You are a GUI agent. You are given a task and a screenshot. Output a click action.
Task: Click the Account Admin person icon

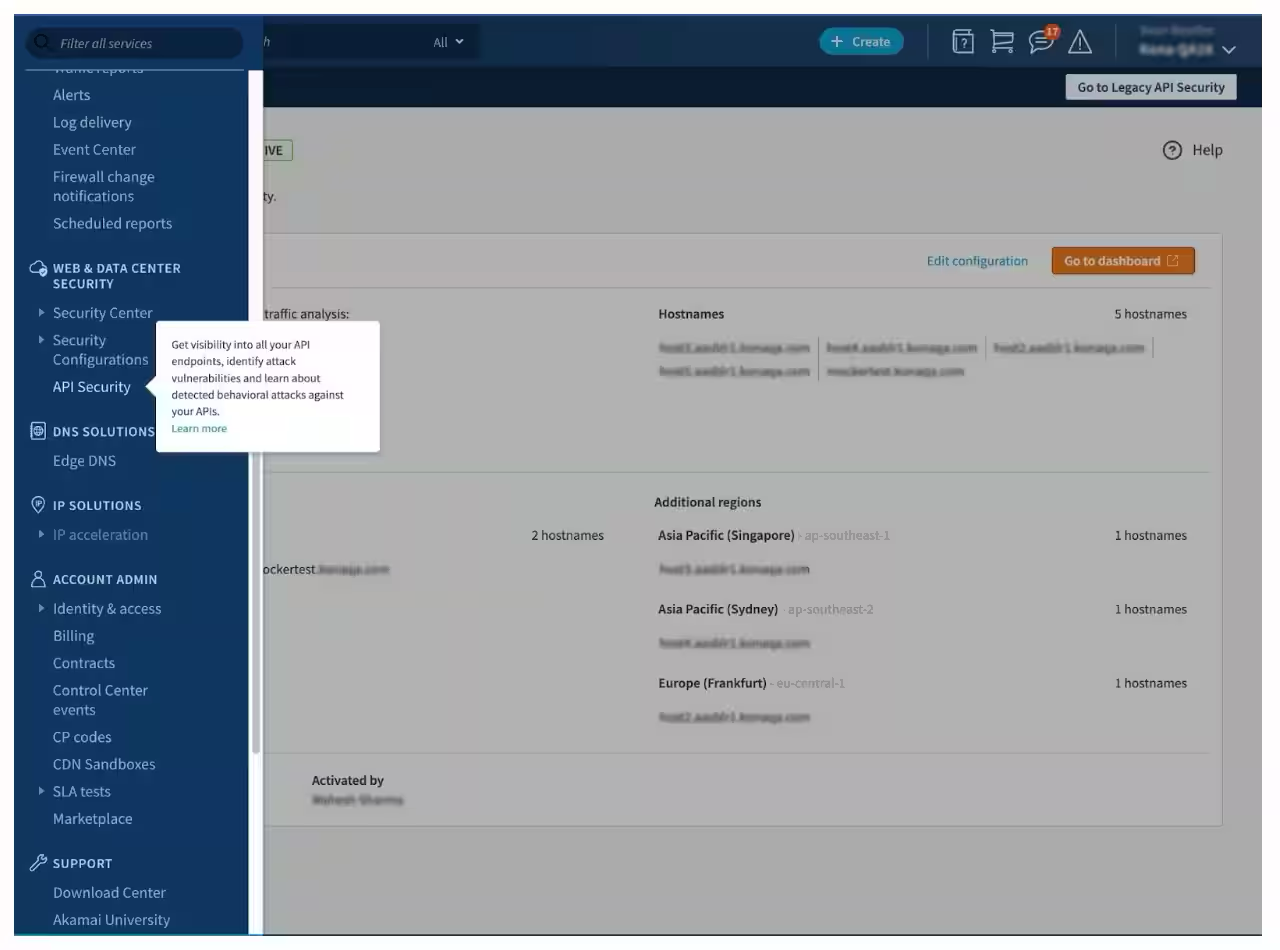coord(38,579)
